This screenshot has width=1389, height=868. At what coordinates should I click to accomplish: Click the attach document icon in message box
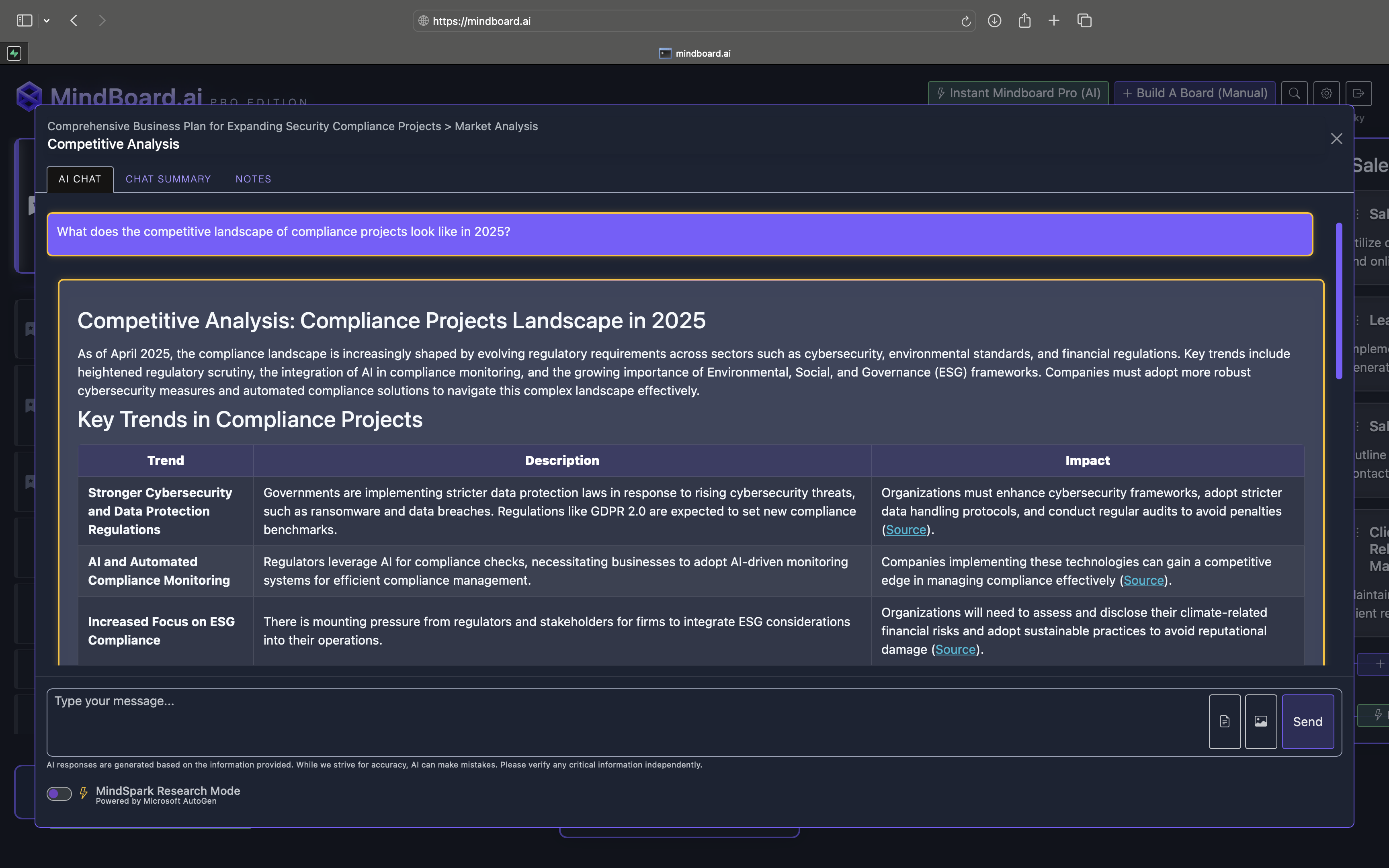pos(1224,721)
